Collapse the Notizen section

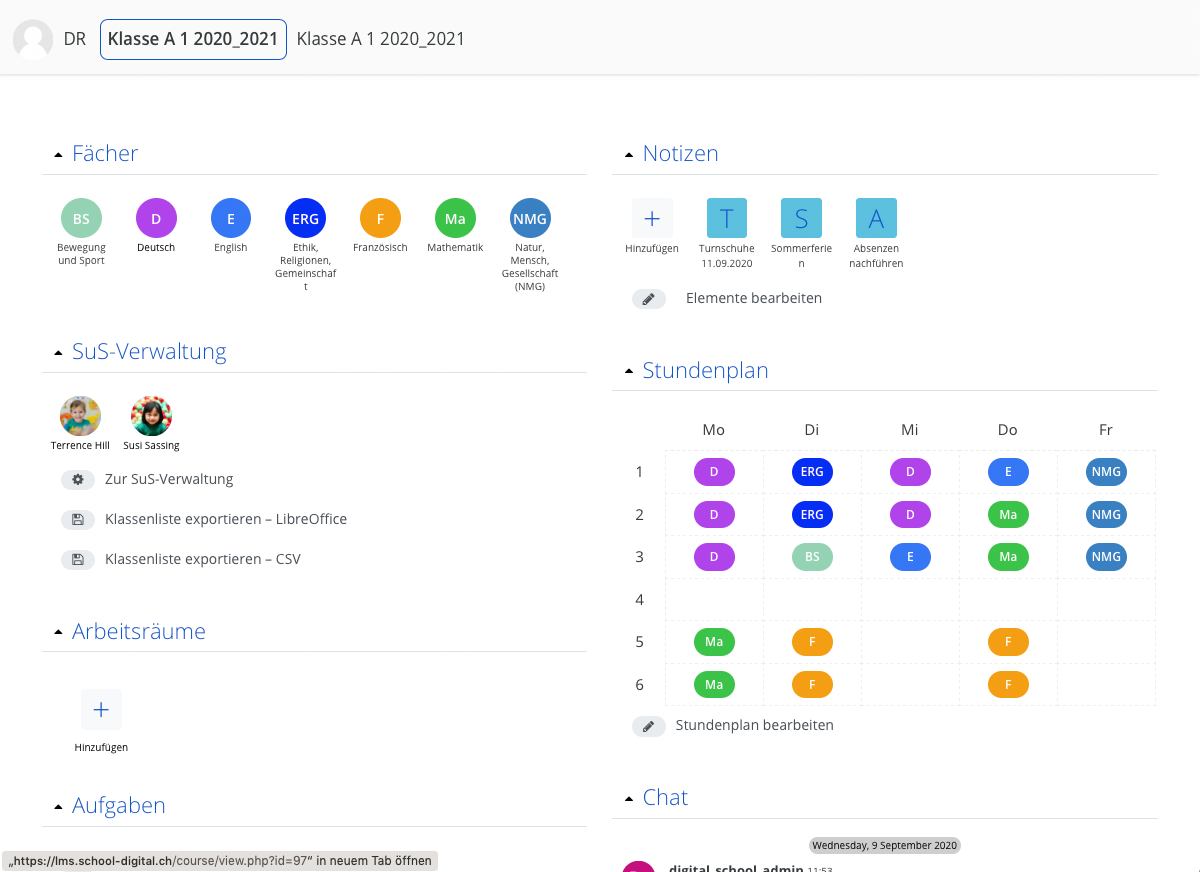(x=629, y=155)
